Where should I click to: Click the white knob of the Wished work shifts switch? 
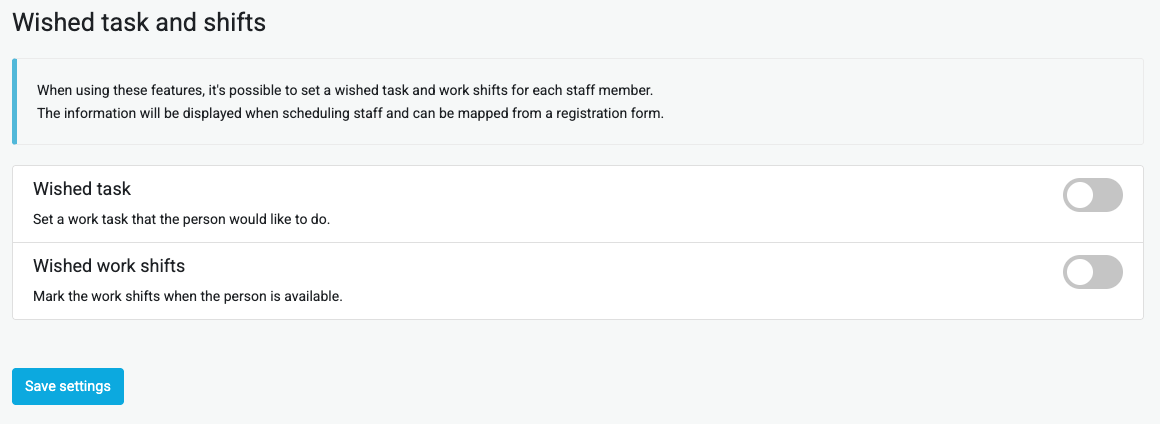[1080, 272]
